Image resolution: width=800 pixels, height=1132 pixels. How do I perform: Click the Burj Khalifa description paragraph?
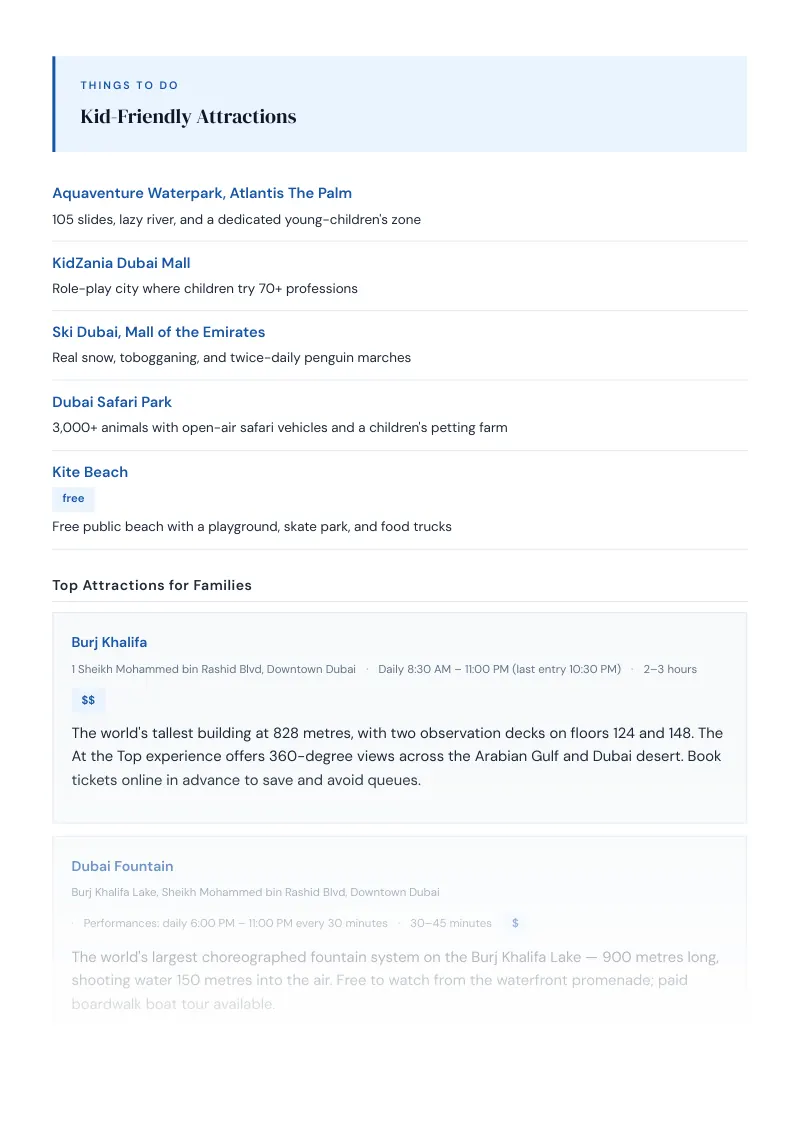397,757
